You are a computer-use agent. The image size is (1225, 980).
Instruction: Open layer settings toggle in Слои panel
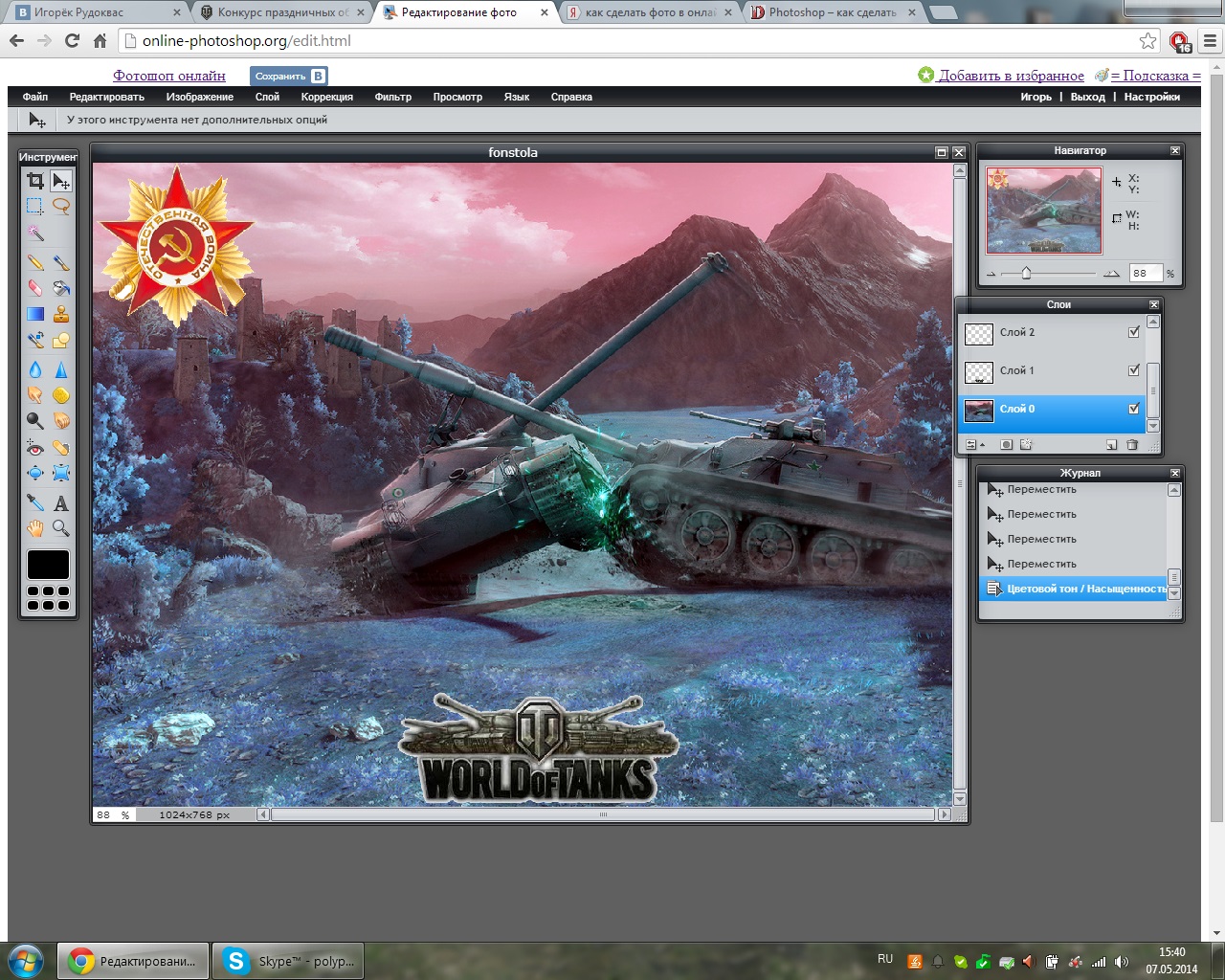(x=974, y=444)
